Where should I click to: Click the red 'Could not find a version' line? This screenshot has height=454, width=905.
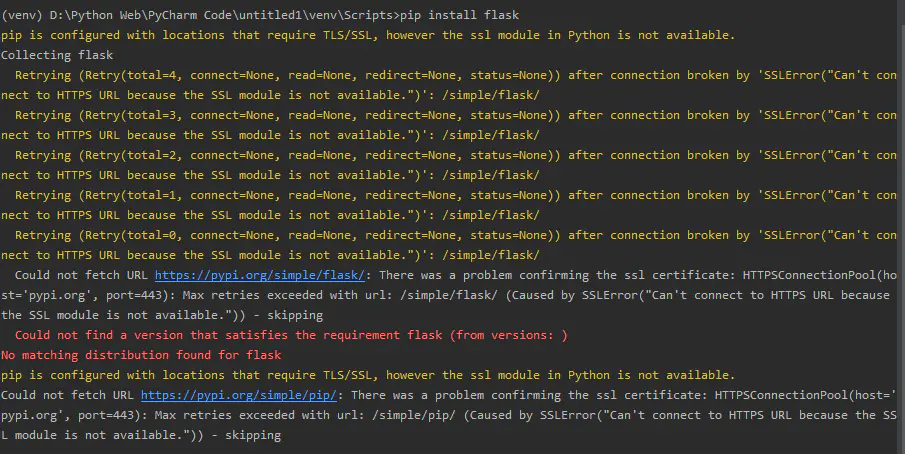point(291,335)
